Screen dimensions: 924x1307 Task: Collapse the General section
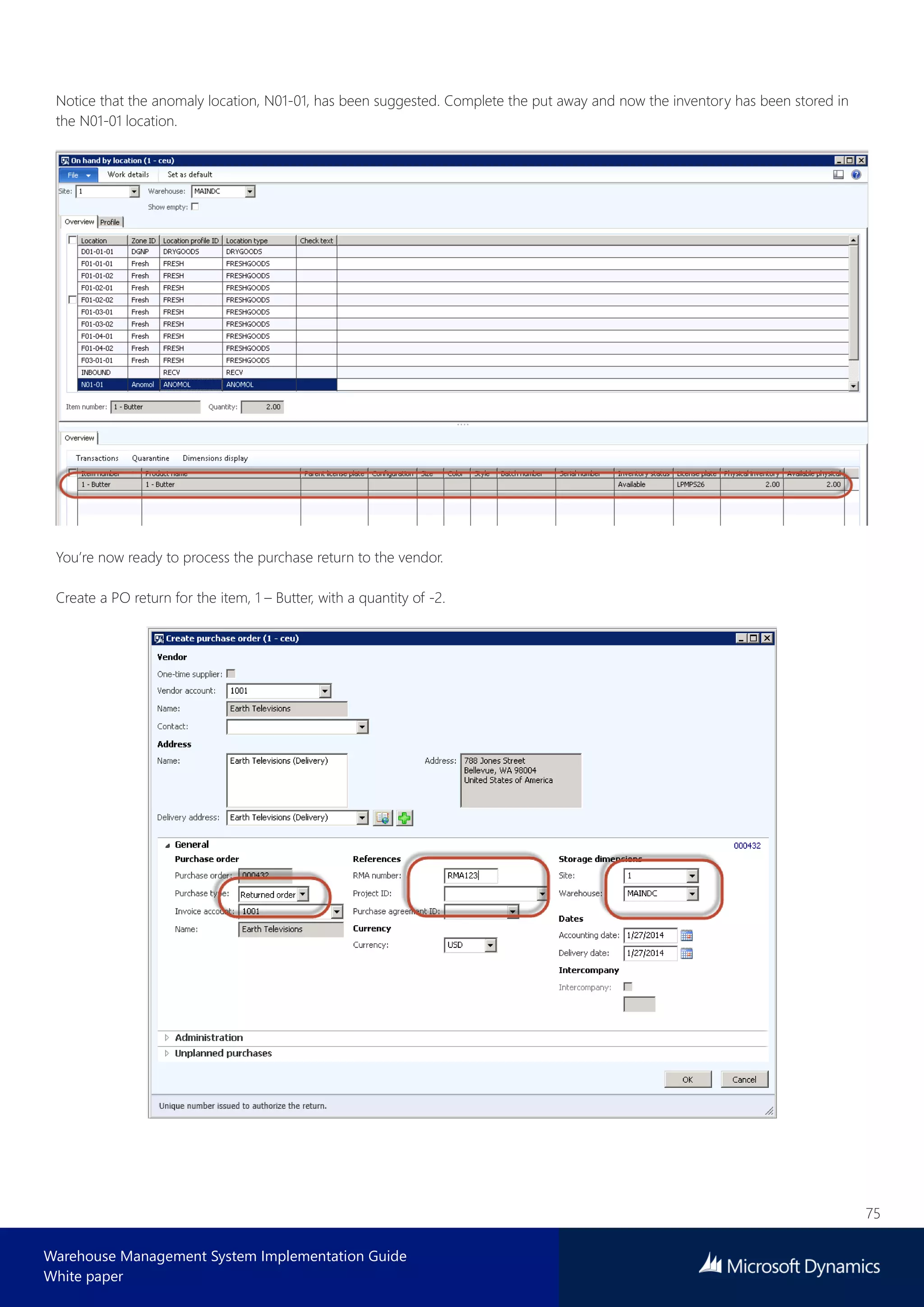[167, 845]
